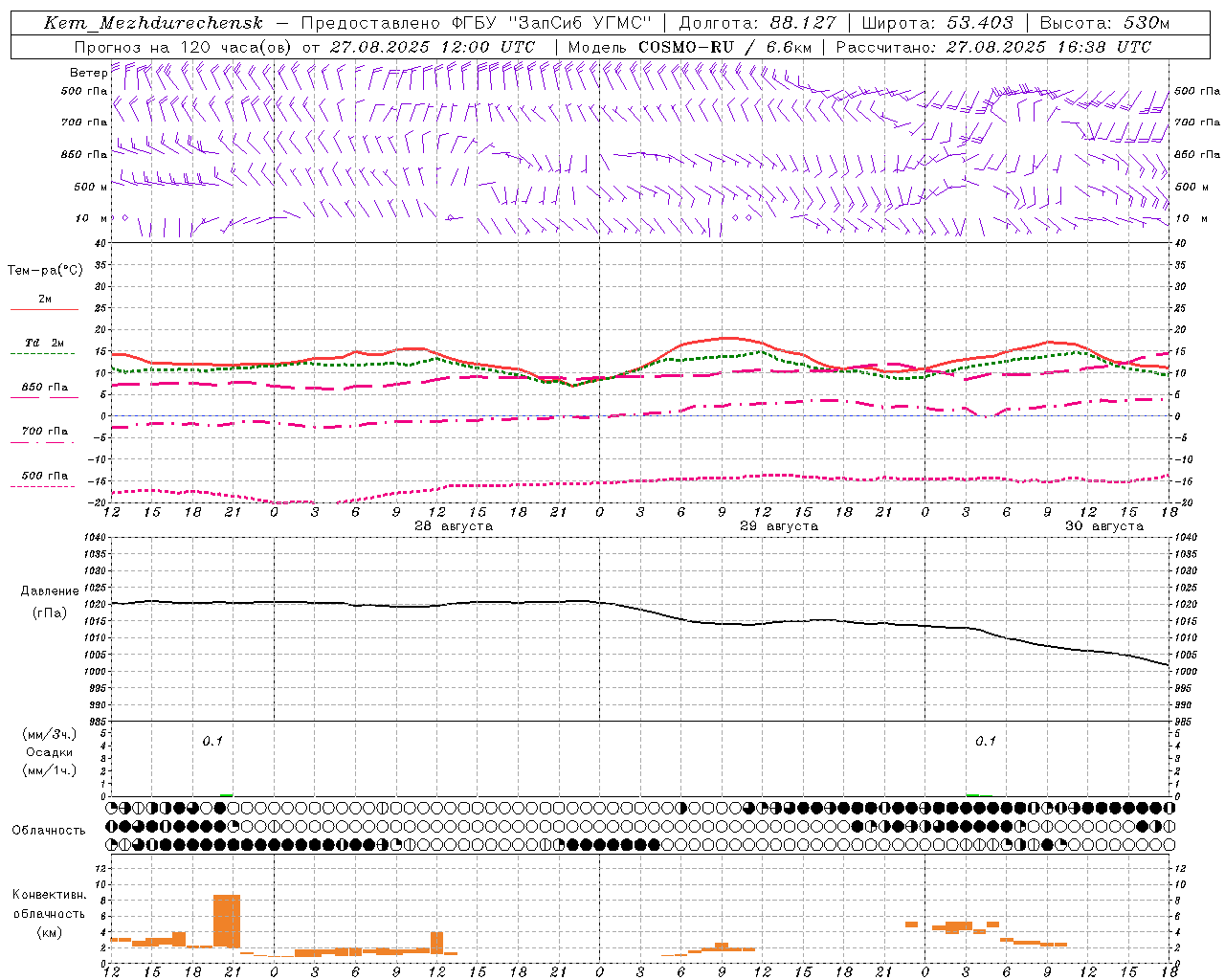Image resolution: width=1225 pixels, height=980 pixels.
Task: Click 'Рассчитано: 27.08.2025 16:38 UTC' timestamp
Action: [x=993, y=47]
